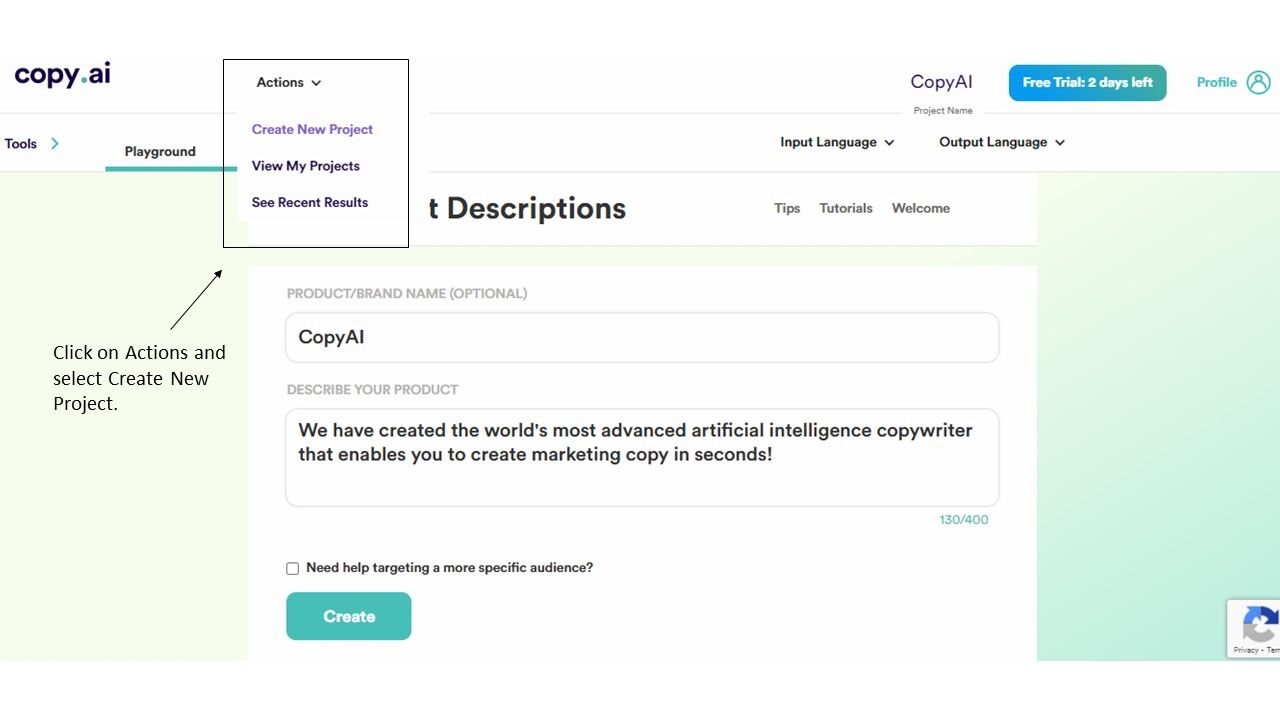The image size is (1280, 720).
Task: Open the Welcome link
Action: coord(921,208)
